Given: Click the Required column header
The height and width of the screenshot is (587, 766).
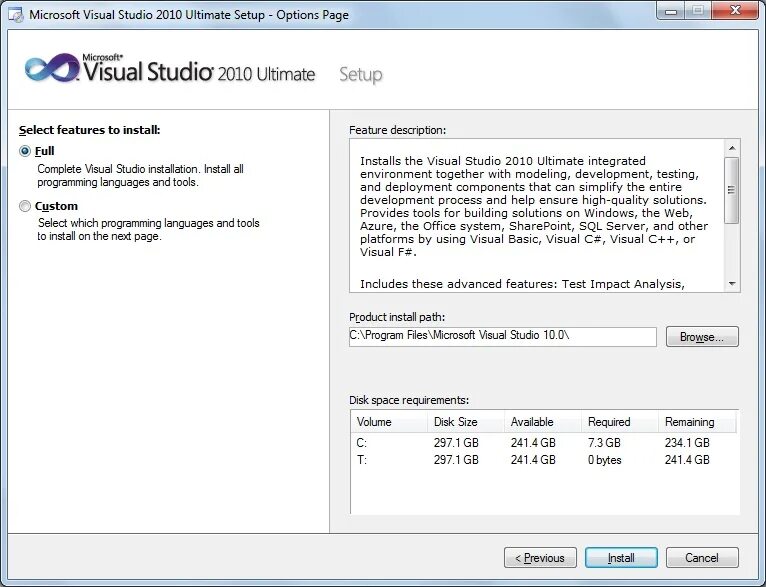Looking at the screenshot, I should point(619,422).
